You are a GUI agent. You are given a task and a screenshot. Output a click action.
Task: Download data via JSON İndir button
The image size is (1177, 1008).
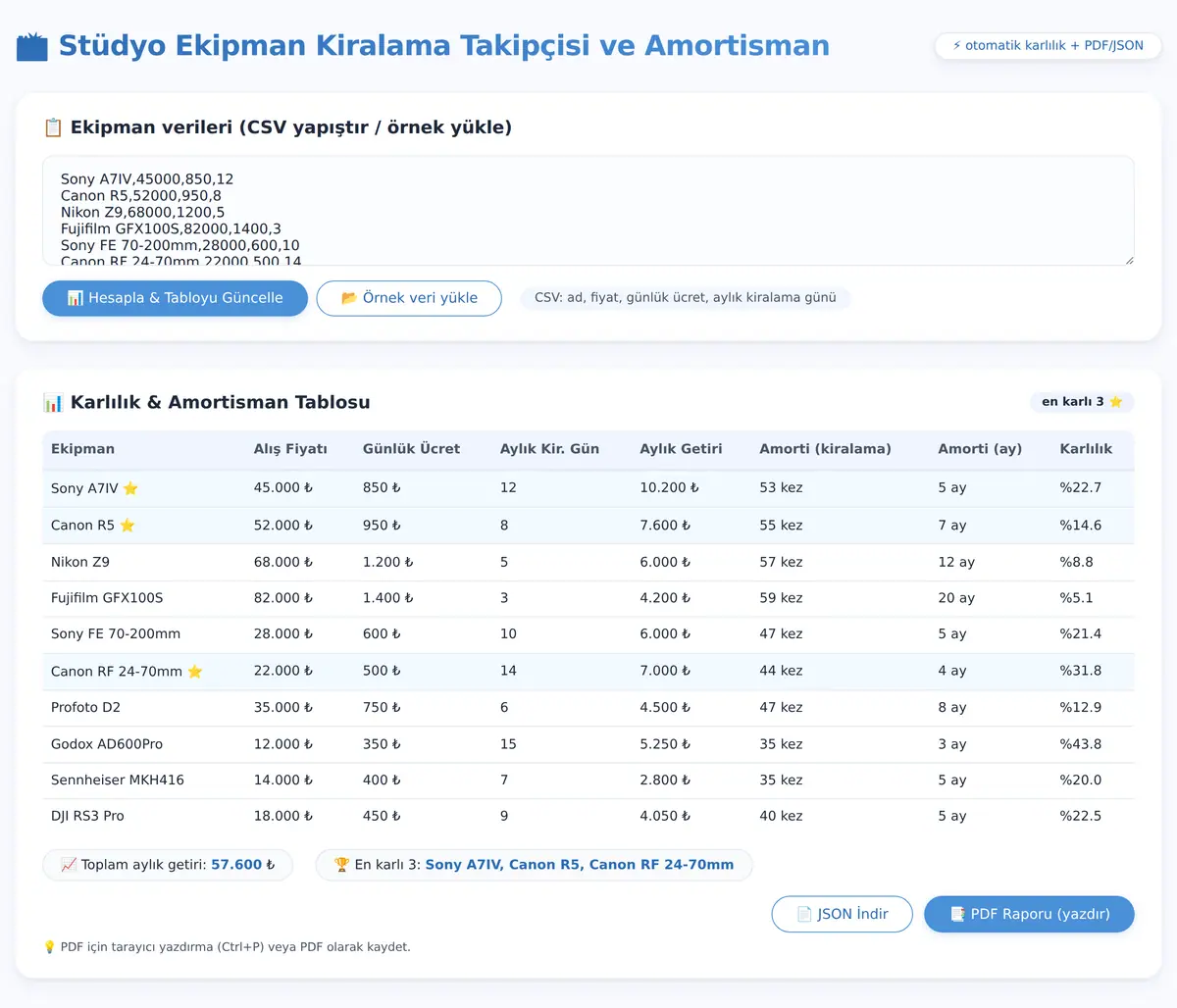pos(843,914)
